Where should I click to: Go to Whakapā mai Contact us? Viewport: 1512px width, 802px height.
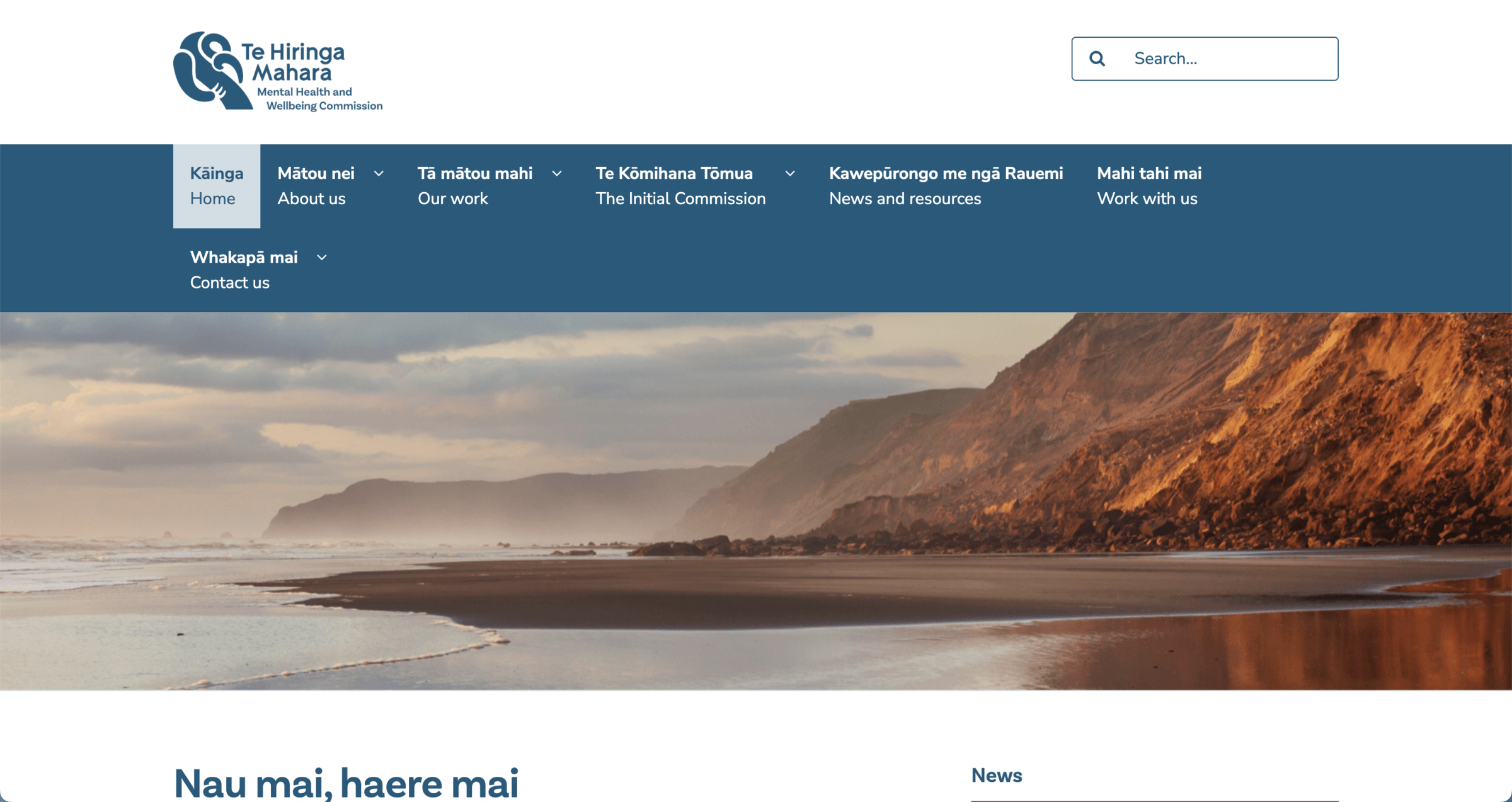pos(243,270)
